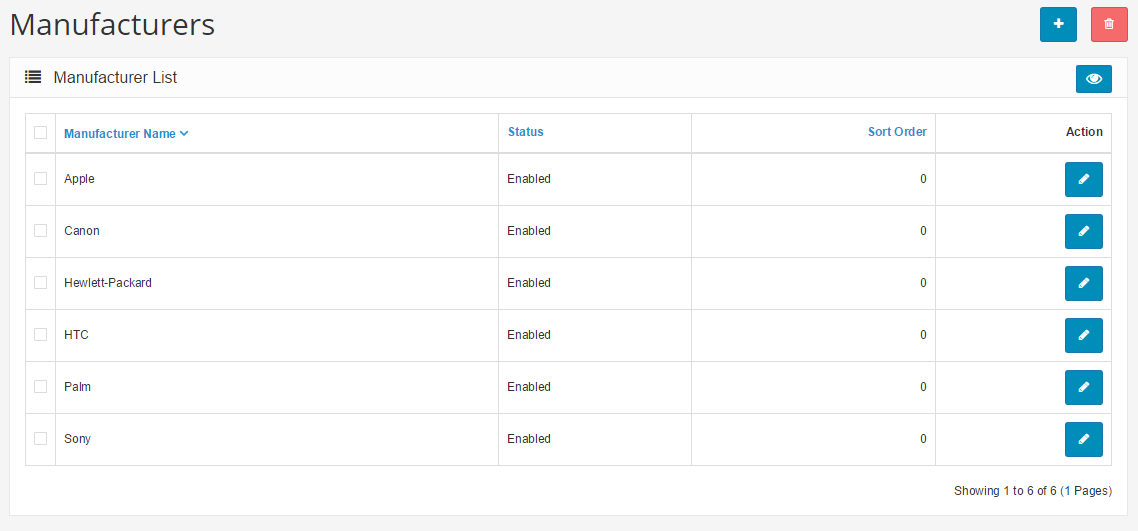
Task: Mark the Palm row checkbox
Action: pos(41,387)
